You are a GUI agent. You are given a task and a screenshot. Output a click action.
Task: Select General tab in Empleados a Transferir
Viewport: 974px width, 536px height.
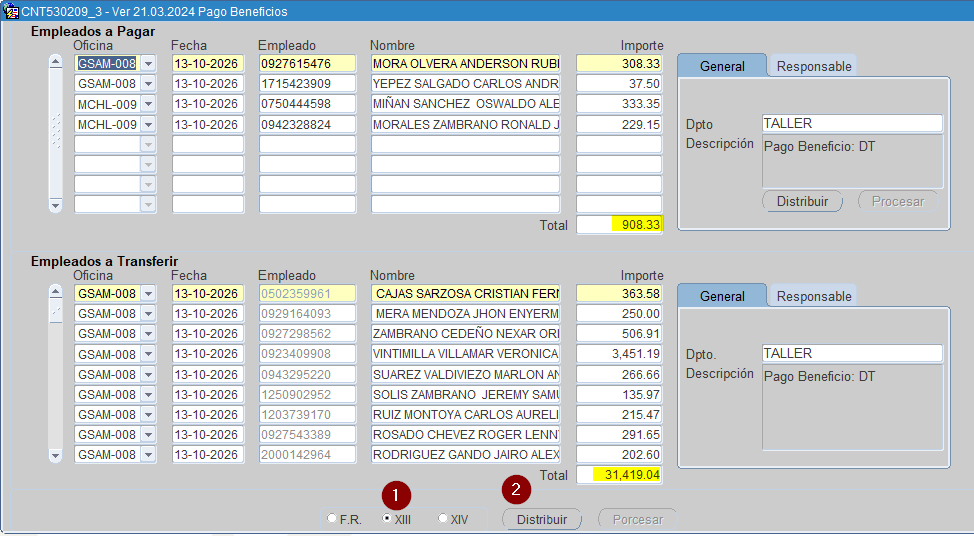tap(722, 296)
